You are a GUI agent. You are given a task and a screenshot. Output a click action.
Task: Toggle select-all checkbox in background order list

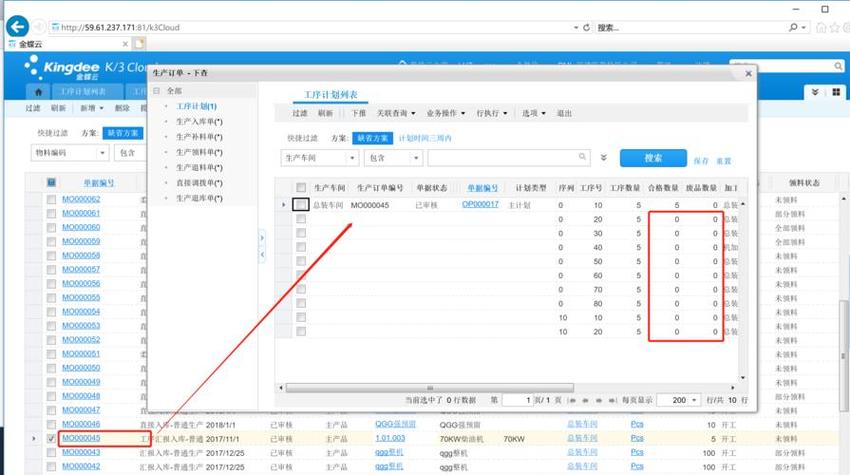[51, 183]
